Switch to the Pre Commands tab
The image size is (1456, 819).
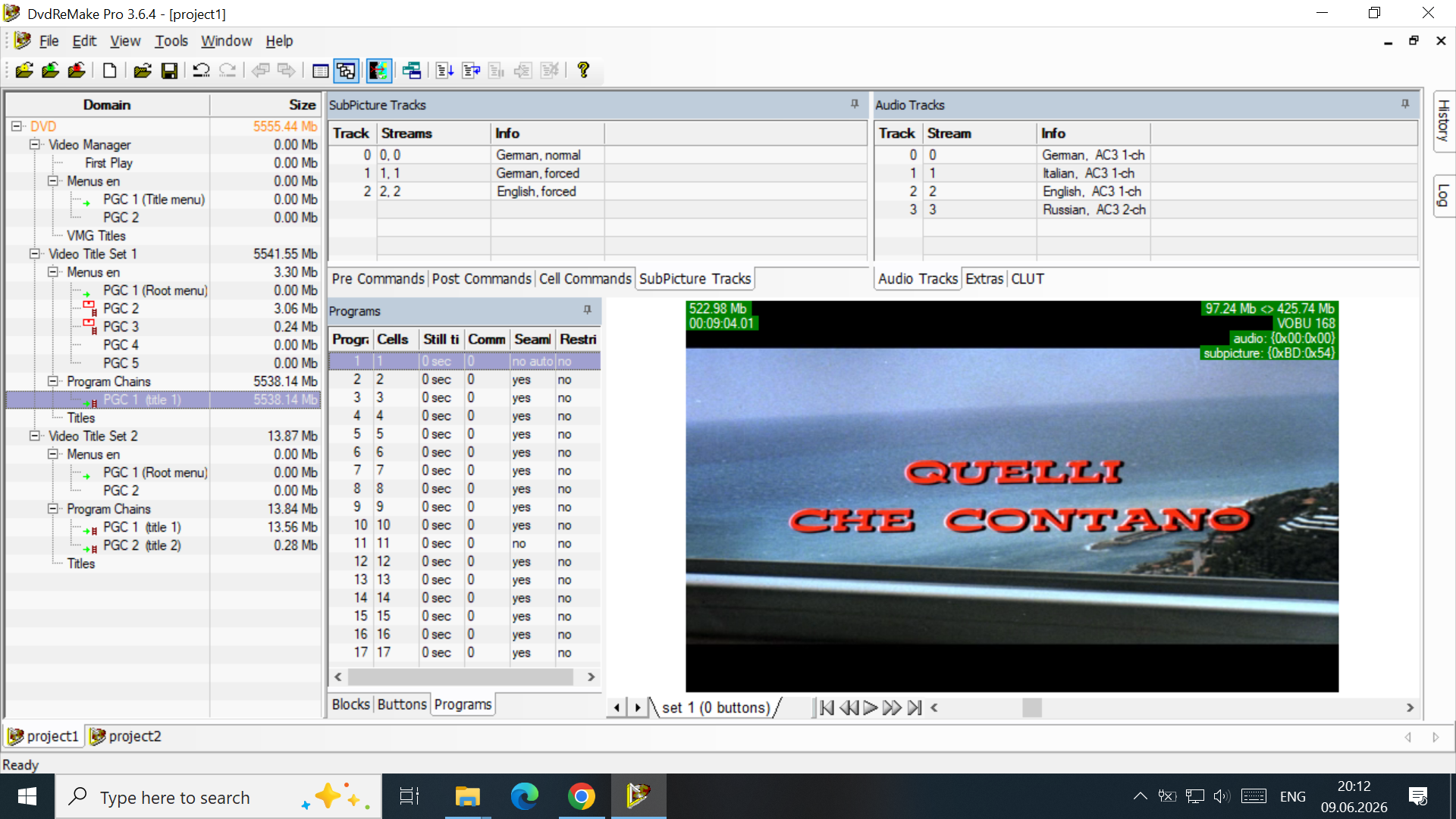point(378,279)
